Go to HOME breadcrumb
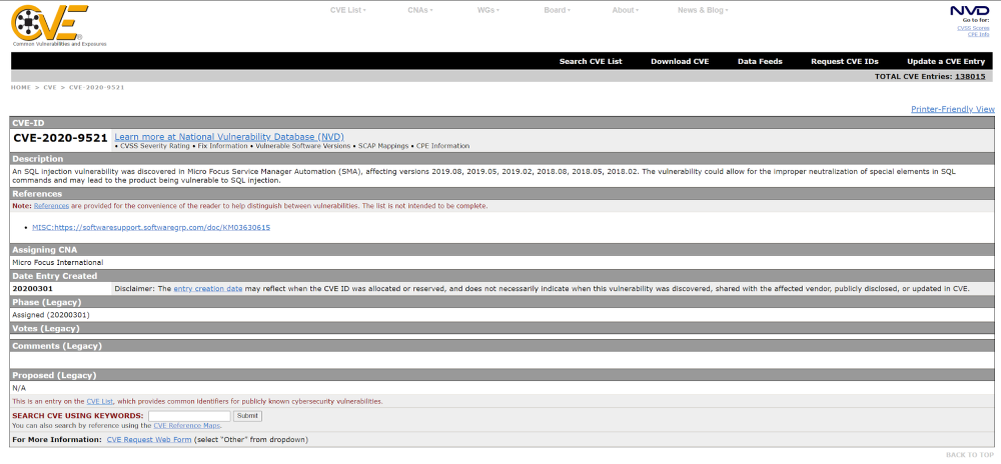 pos(20,87)
